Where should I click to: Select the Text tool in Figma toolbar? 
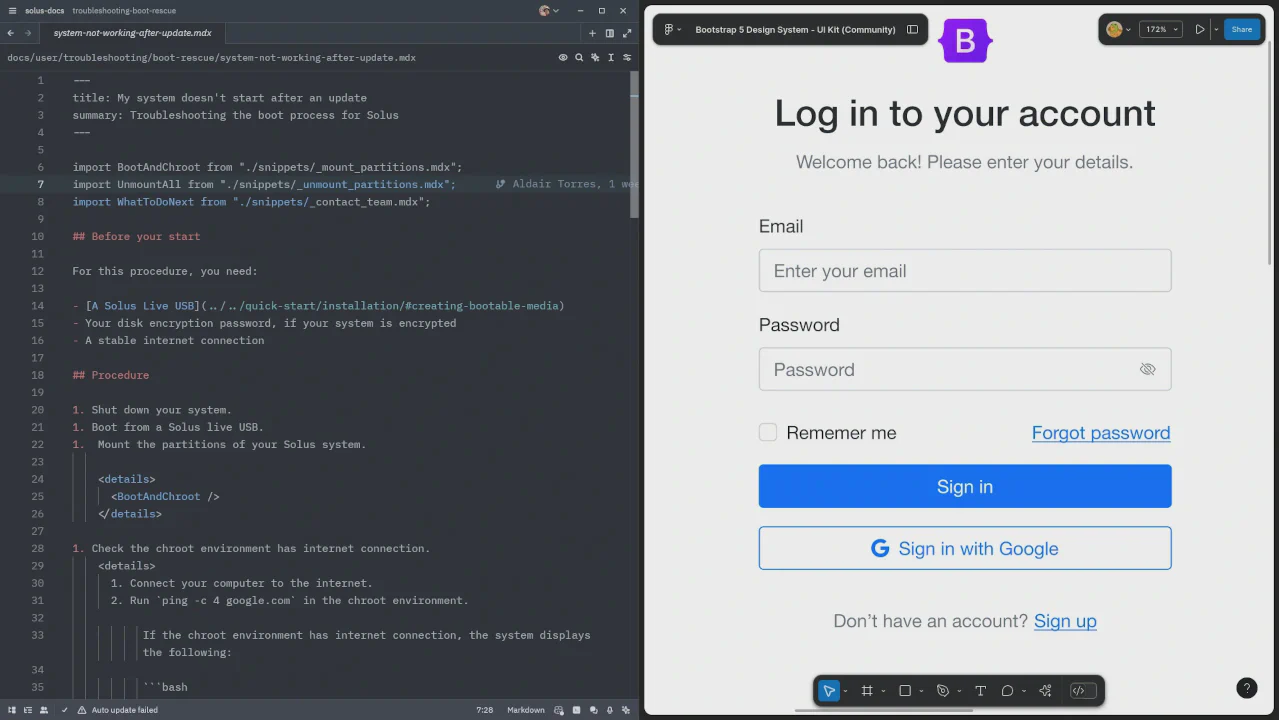coord(980,691)
